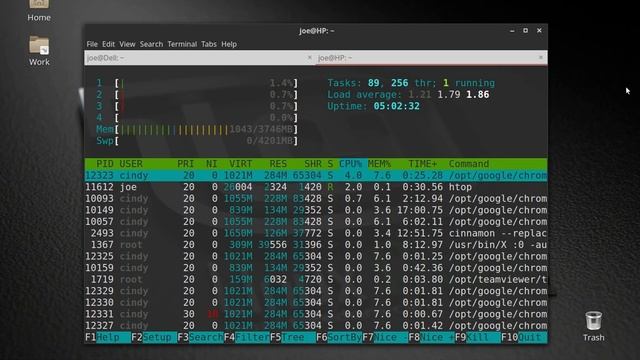Viewport: 640px width, 360px height.
Task: Open the Edit menu
Action: (108, 44)
